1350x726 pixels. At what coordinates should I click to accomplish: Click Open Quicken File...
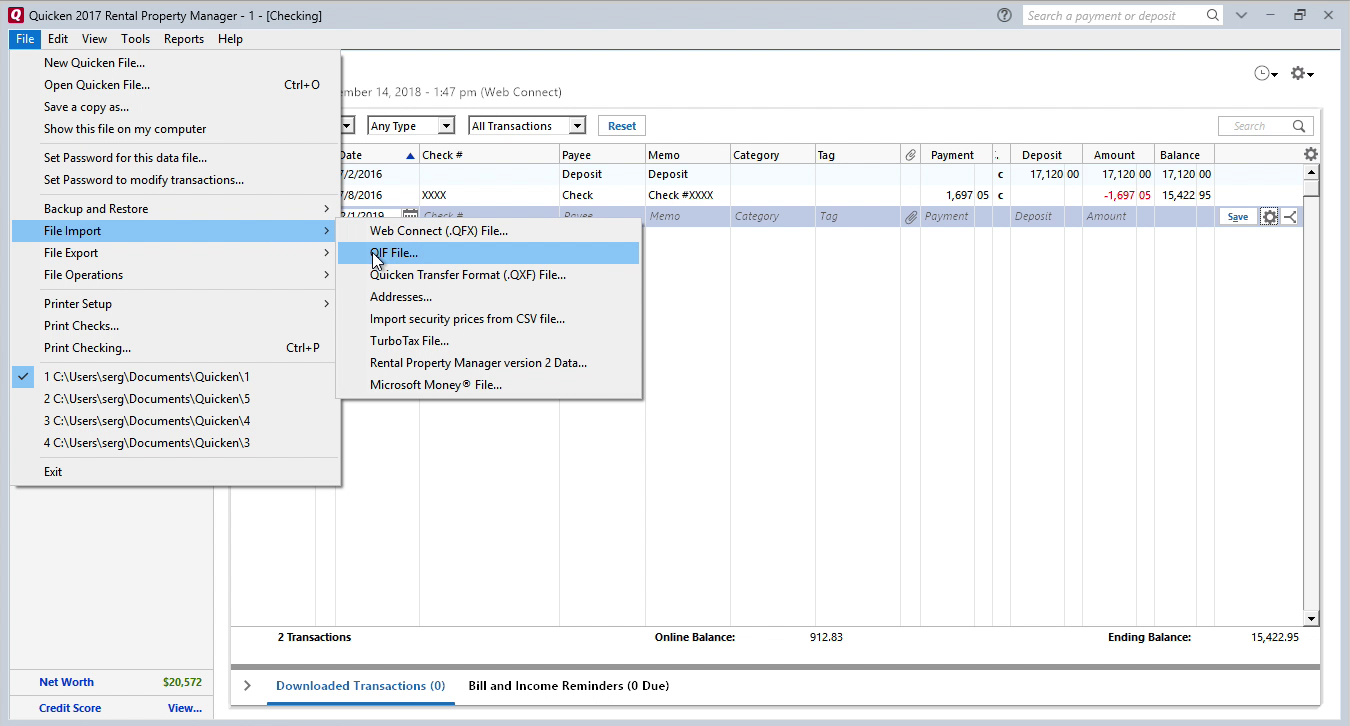click(176, 85)
